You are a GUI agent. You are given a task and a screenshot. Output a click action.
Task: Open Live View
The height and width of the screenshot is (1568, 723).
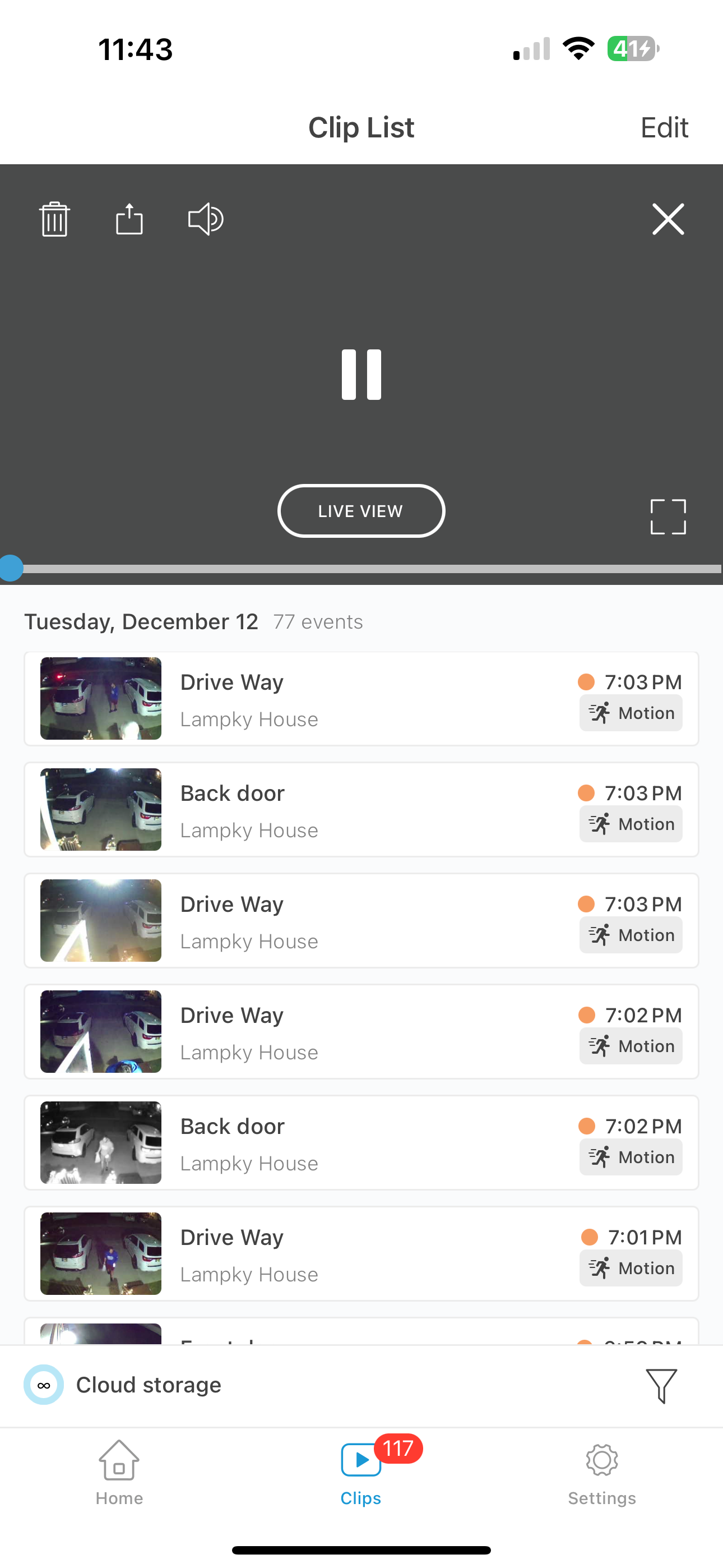pos(361,511)
